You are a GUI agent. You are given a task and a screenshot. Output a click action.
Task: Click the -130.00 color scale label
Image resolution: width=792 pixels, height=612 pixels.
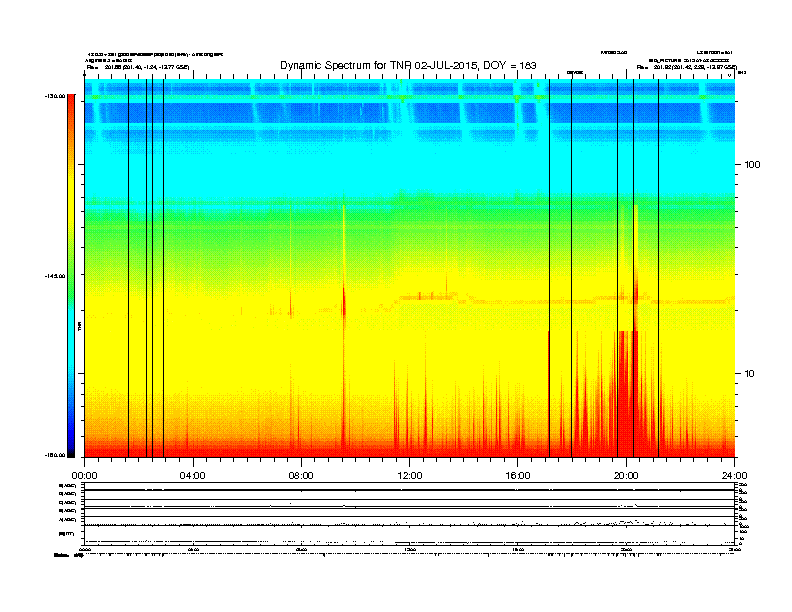pyautogui.click(x=55, y=95)
